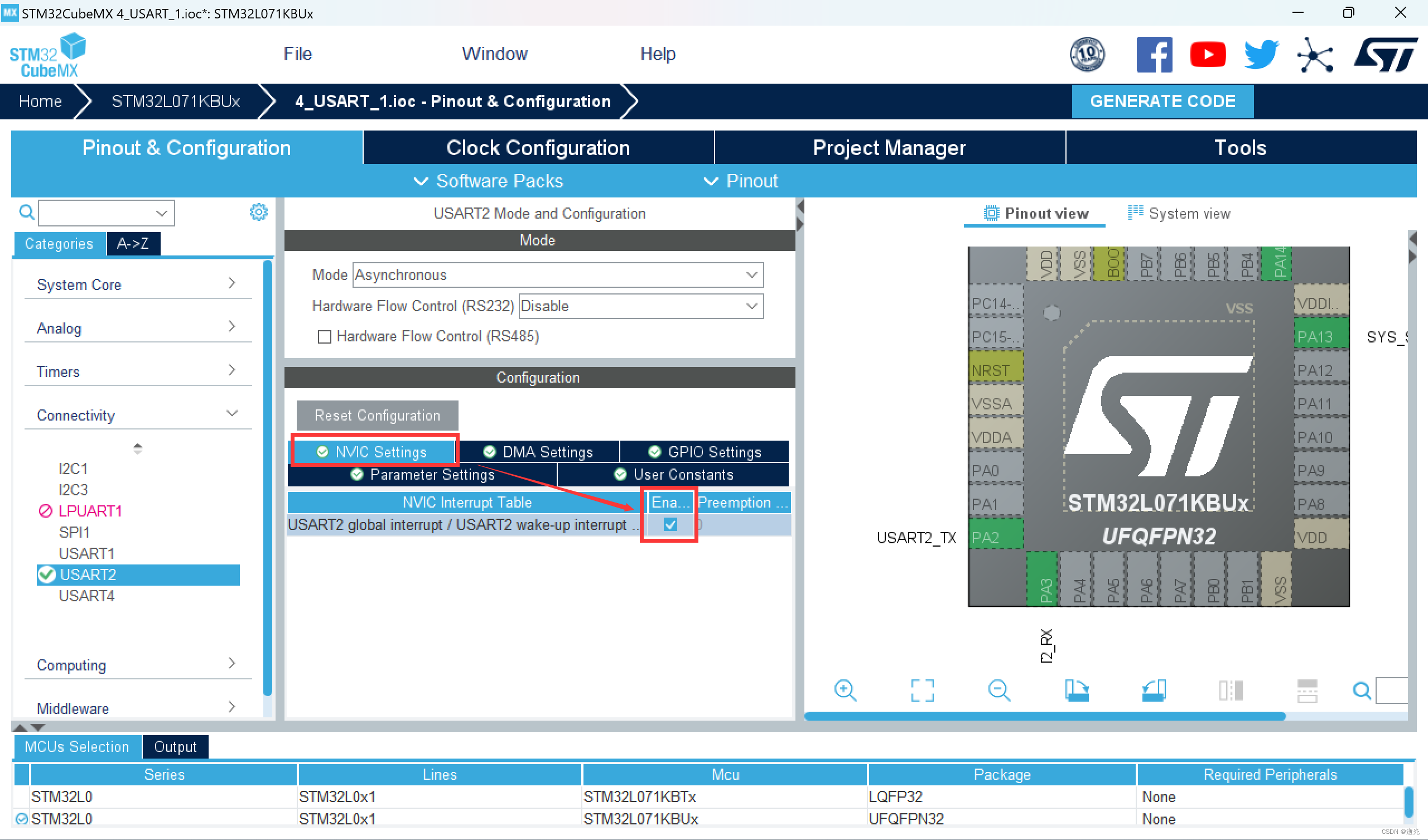Zoom out of the pinout chip view
The image size is (1428, 840).
tap(999, 690)
